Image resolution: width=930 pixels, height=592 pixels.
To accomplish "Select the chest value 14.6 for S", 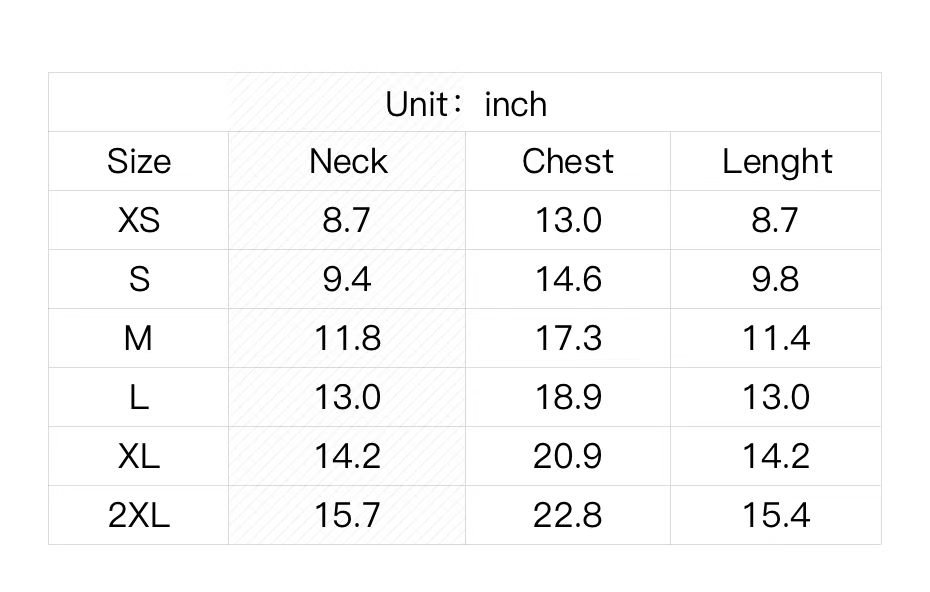I will point(568,280).
